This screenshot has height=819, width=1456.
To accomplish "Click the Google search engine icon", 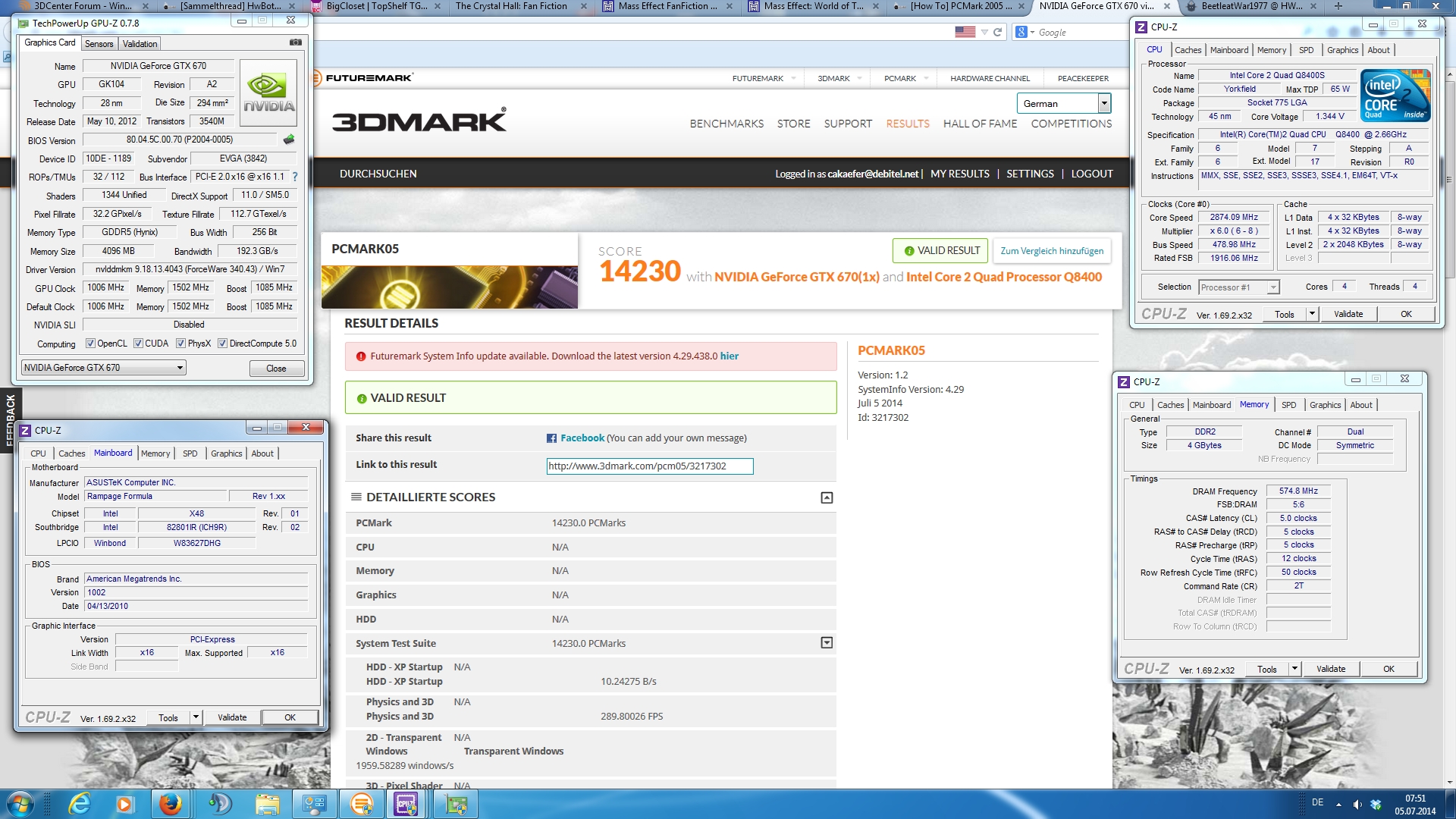I will point(1021,32).
